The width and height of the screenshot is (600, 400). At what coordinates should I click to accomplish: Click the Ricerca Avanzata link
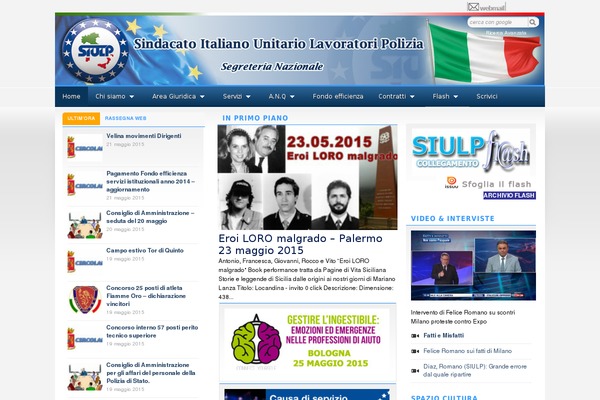[x=506, y=33]
